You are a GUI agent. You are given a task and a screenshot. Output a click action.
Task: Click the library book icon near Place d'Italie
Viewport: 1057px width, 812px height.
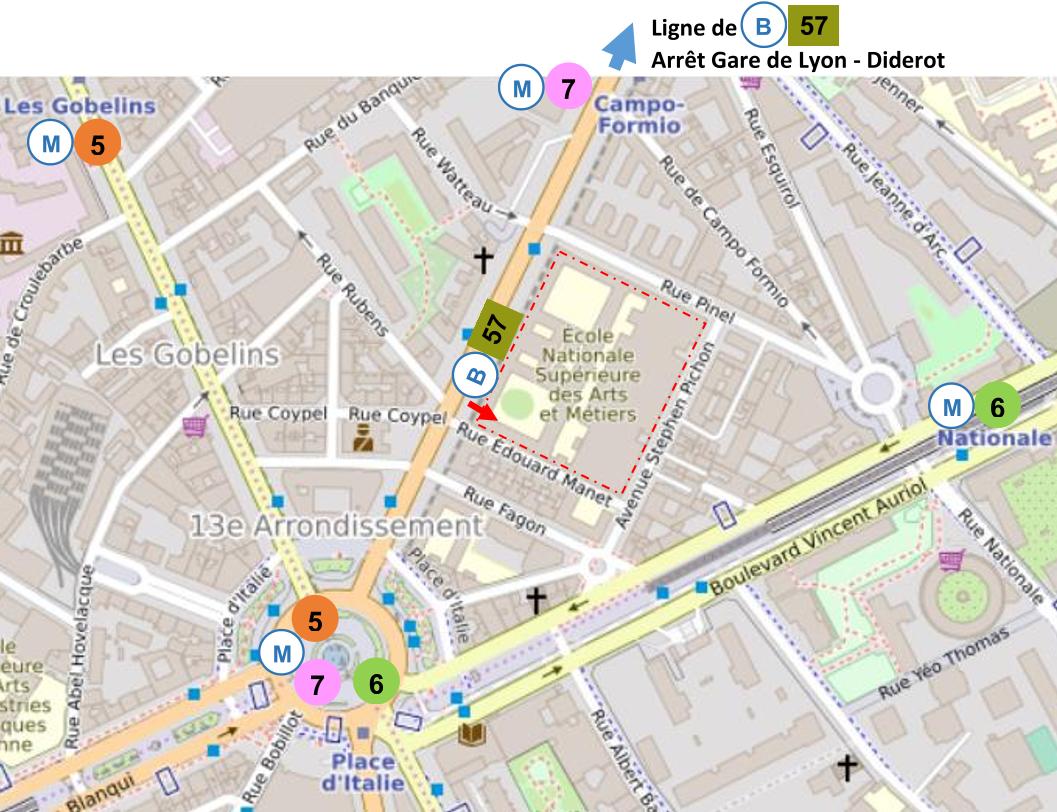[x=471, y=735]
